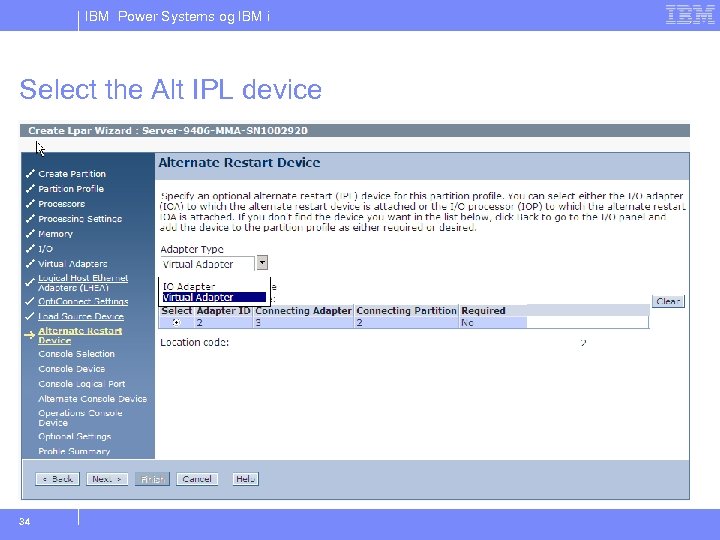The height and width of the screenshot is (540, 720).
Task: Click Processors step in sidebar
Action: 62,204
